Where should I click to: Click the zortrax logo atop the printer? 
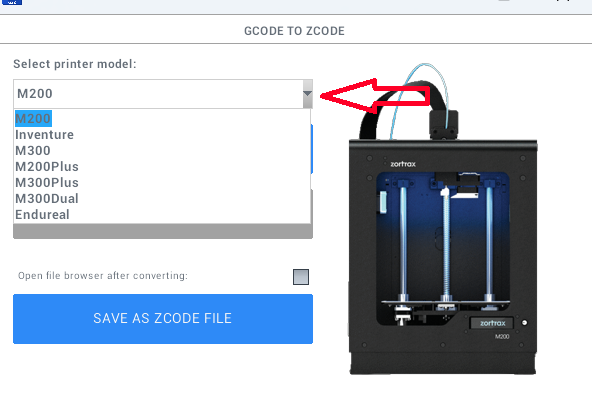coord(403,164)
